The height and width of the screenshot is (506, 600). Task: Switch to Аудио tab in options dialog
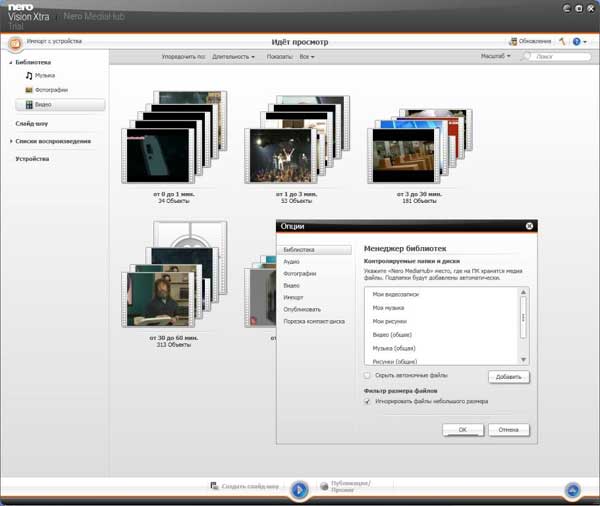click(x=292, y=261)
